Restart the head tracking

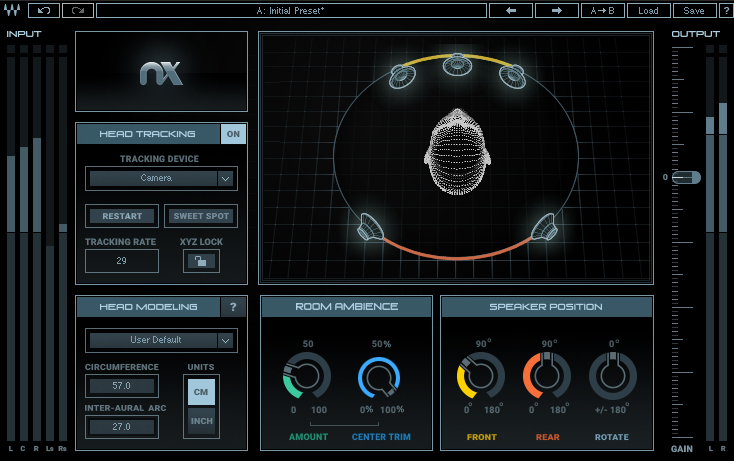[x=122, y=216]
